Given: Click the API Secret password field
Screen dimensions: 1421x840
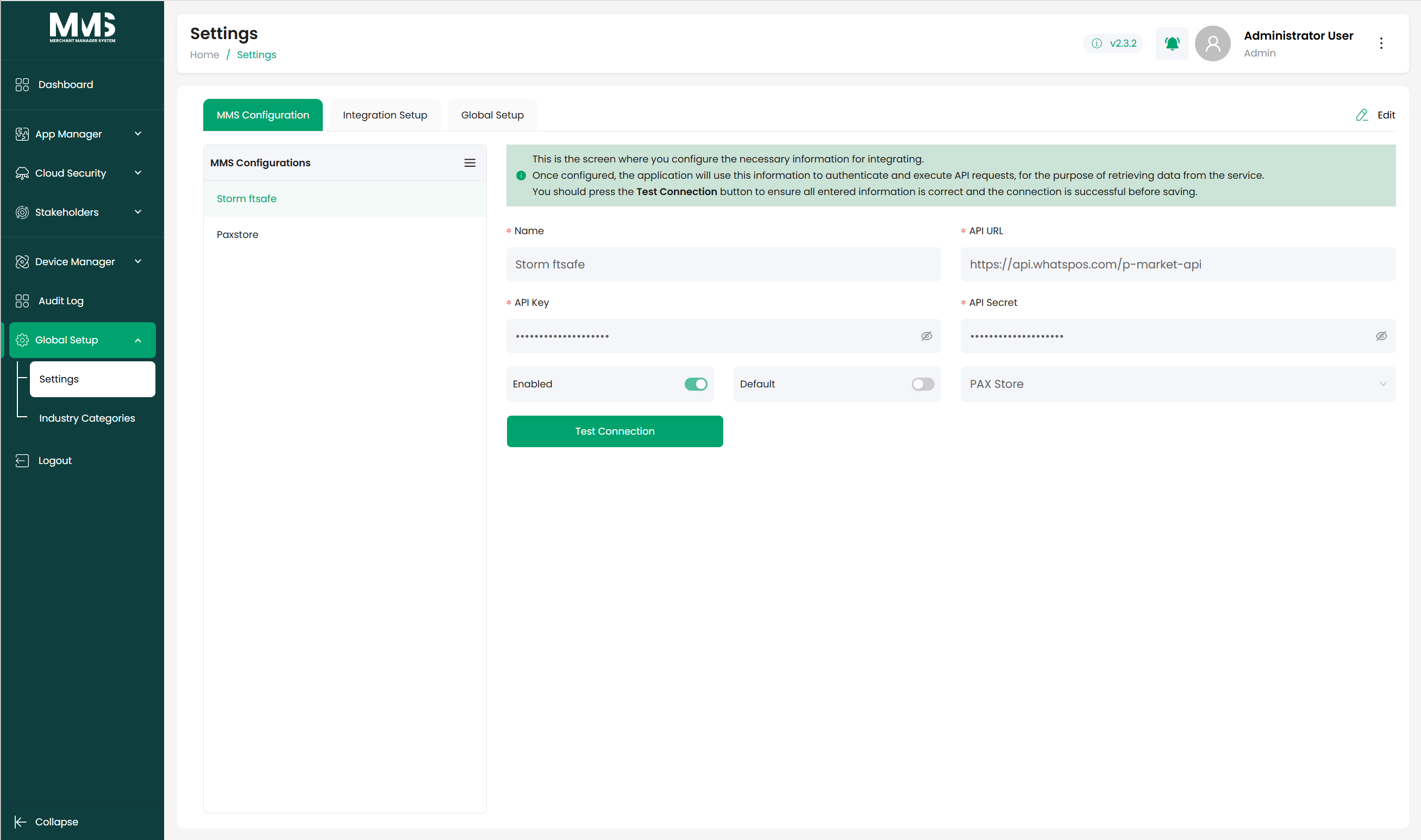Looking at the screenshot, I should (1178, 336).
